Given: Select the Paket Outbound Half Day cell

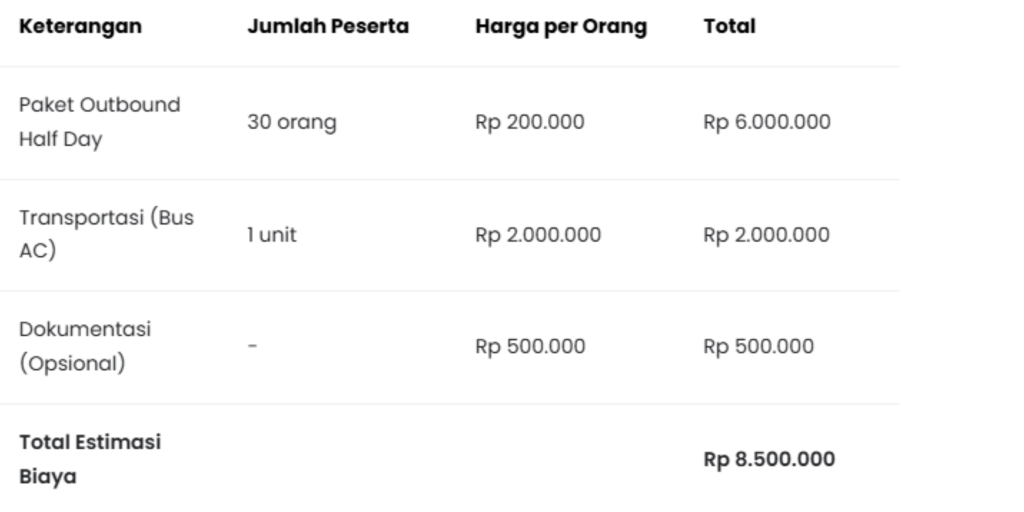Looking at the screenshot, I should click(x=99, y=122).
